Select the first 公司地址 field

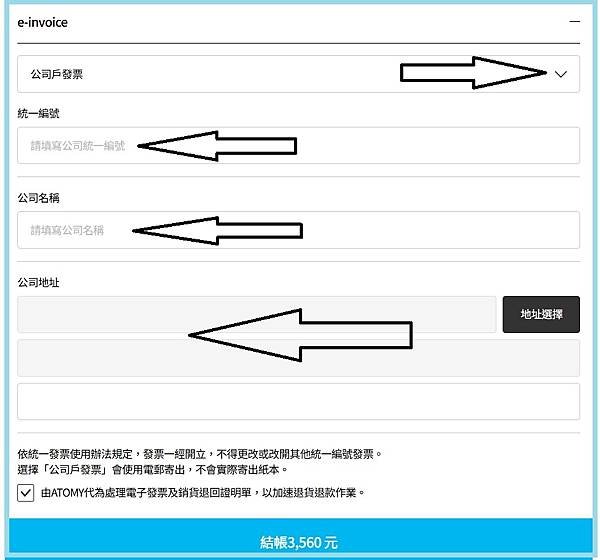[x=257, y=314]
